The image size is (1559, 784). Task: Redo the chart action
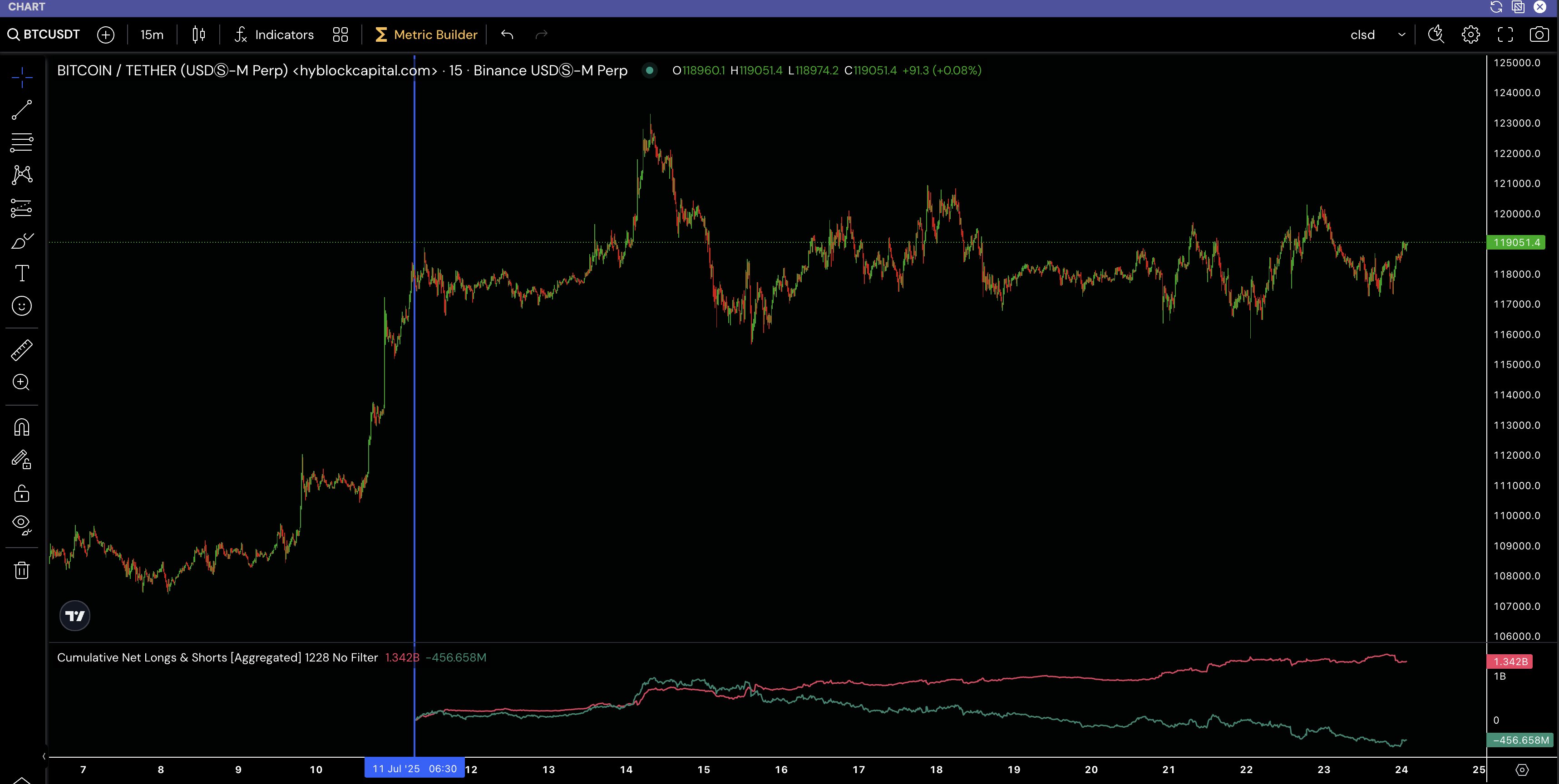pos(542,34)
